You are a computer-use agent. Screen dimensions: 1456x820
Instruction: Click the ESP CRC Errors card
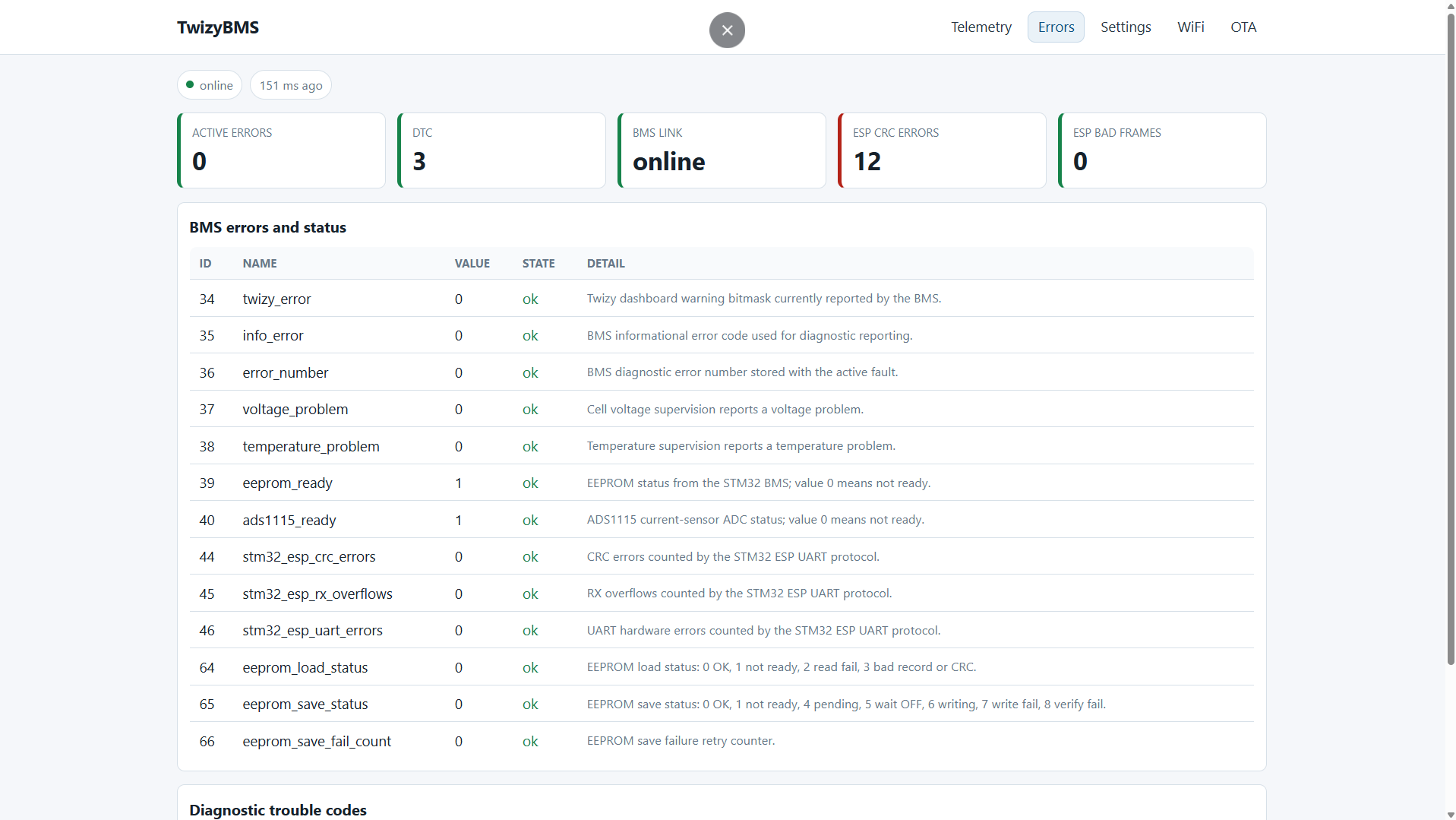(942, 150)
